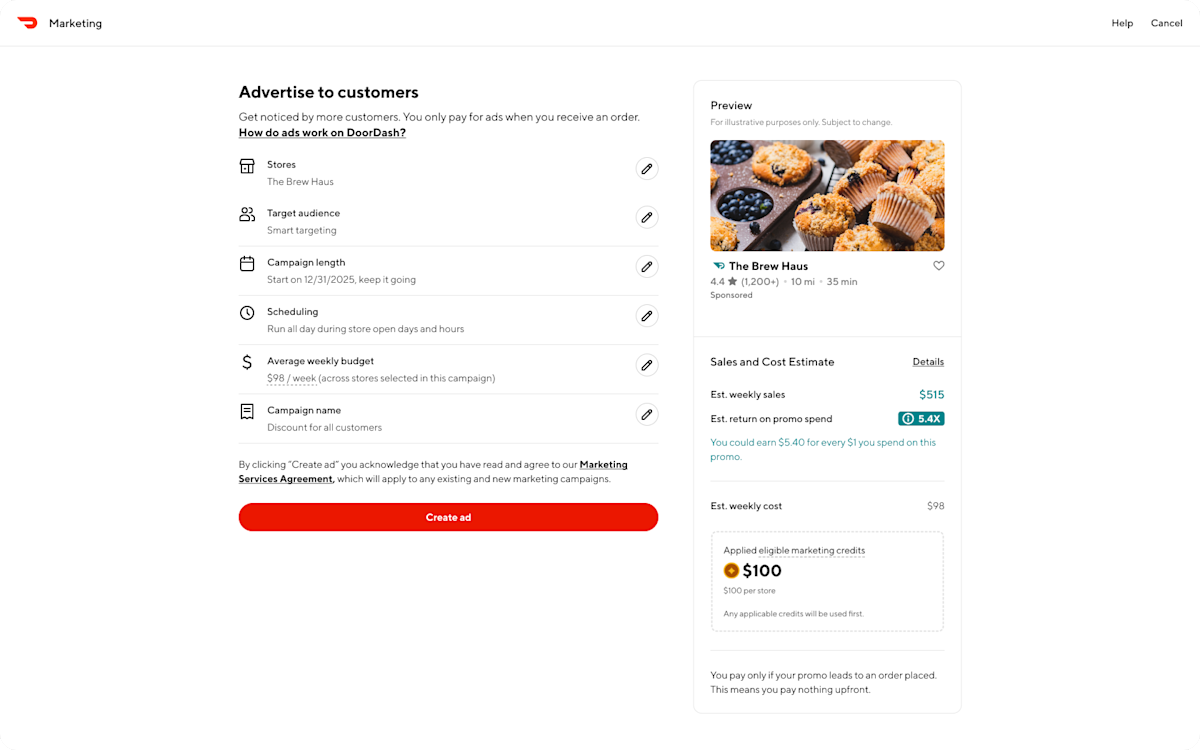This screenshot has height=750, width=1200.
Task: Click the Target audience people icon
Action: click(x=247, y=213)
